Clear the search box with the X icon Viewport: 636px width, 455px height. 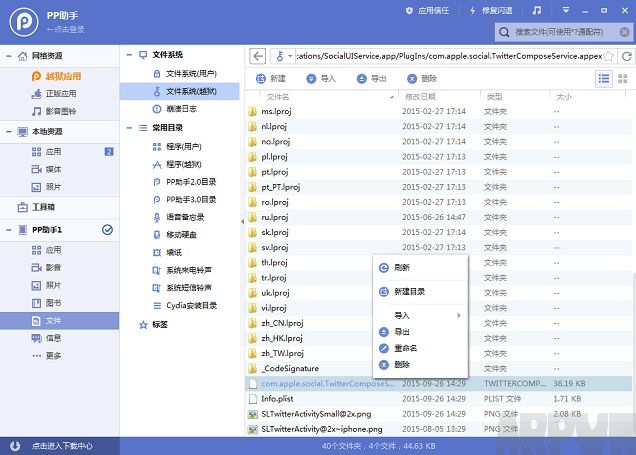pyautogui.click(x=625, y=32)
